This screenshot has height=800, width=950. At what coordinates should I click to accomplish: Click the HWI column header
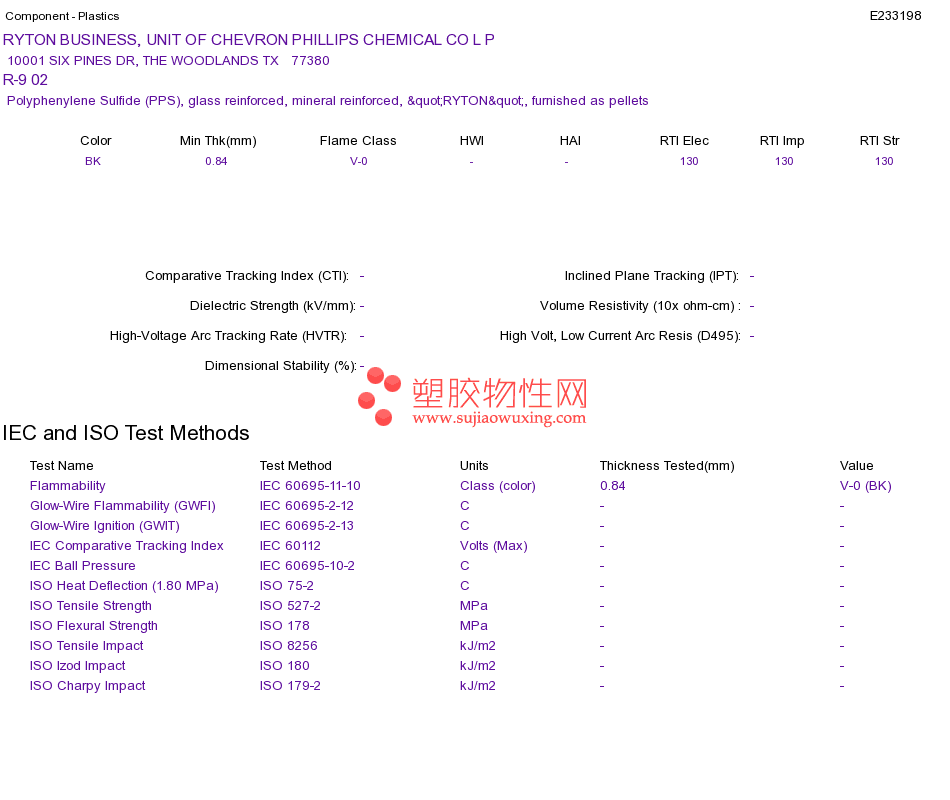471,141
